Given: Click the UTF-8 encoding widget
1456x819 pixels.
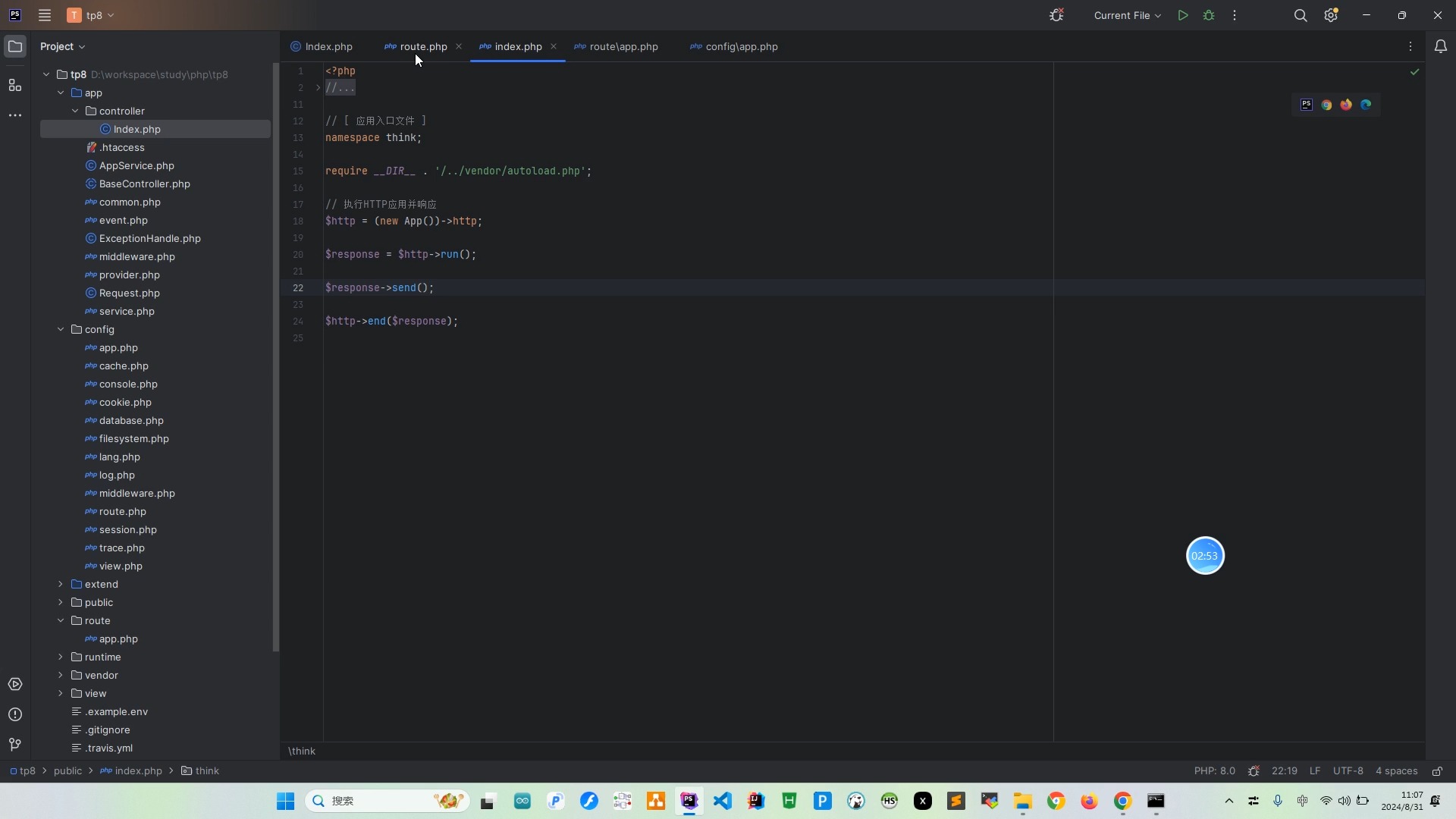Looking at the screenshot, I should coord(1348,771).
